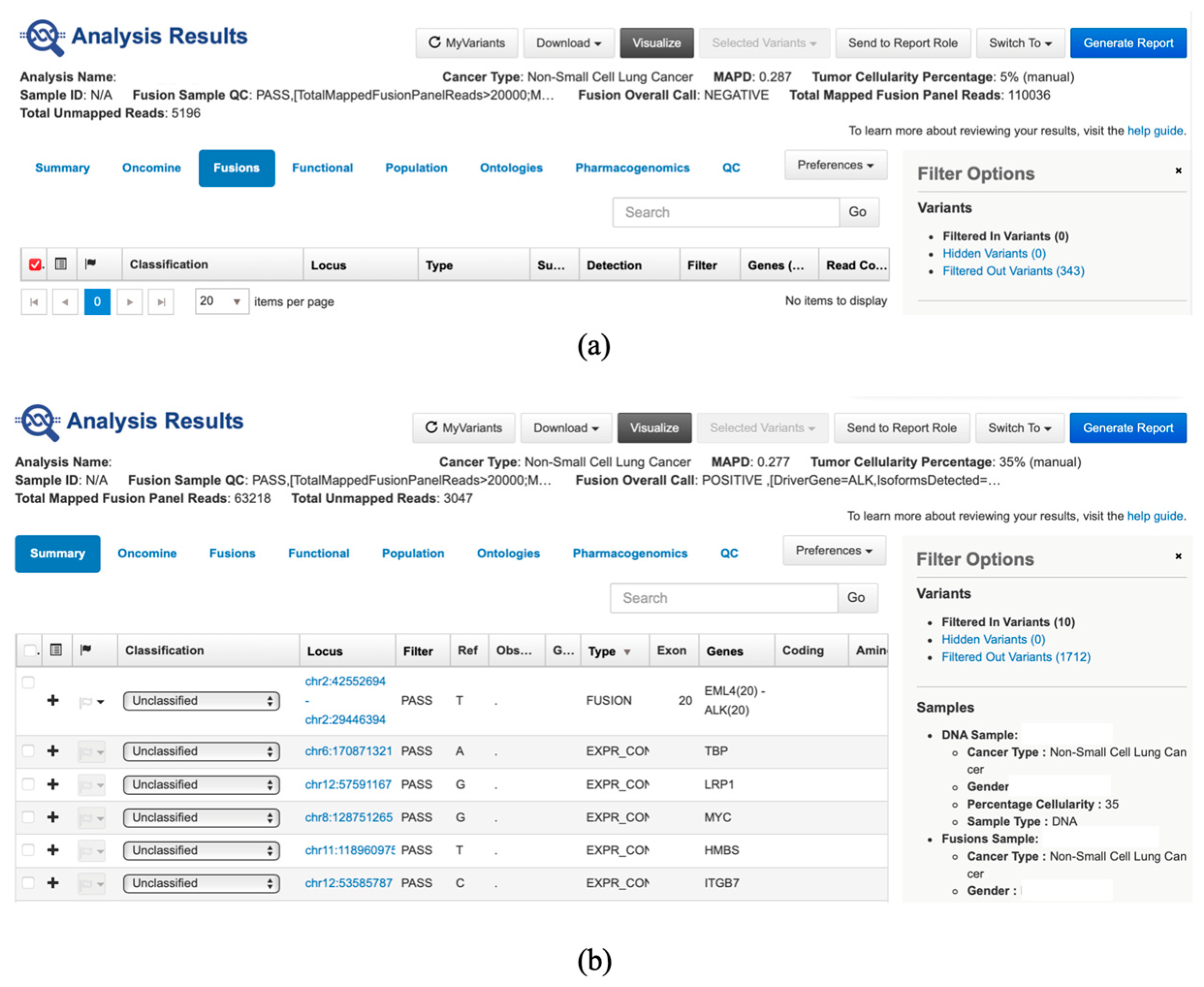Expand the MYC row plus icon
This screenshot has height=987, width=1204.
pos(53,817)
